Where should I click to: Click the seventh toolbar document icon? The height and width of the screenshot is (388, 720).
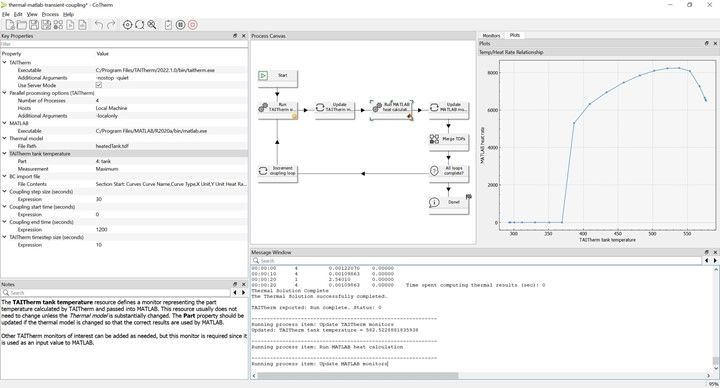point(82,25)
